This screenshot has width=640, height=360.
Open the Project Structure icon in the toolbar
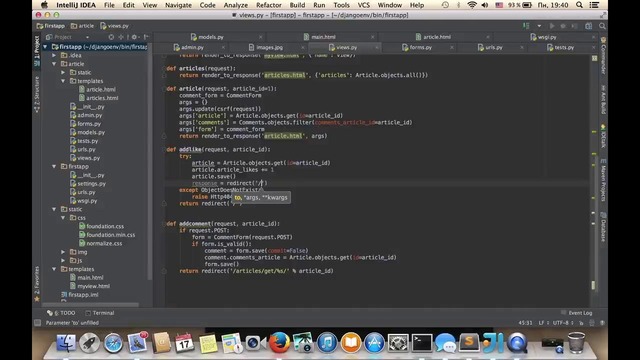pyautogui.click(x=589, y=26)
